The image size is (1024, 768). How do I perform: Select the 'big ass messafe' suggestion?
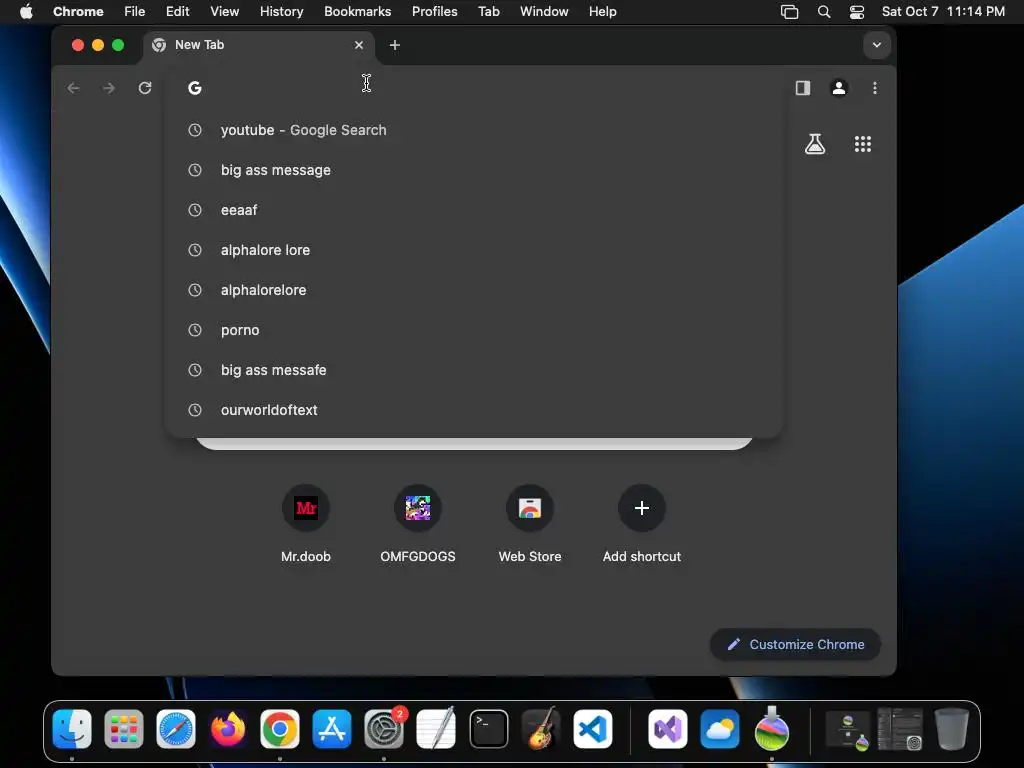474,370
